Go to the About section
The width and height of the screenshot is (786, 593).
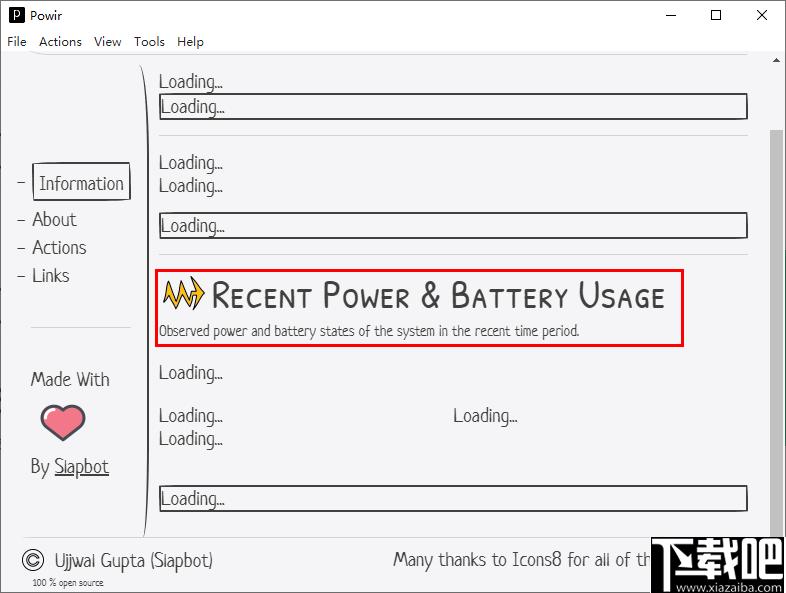click(54, 220)
